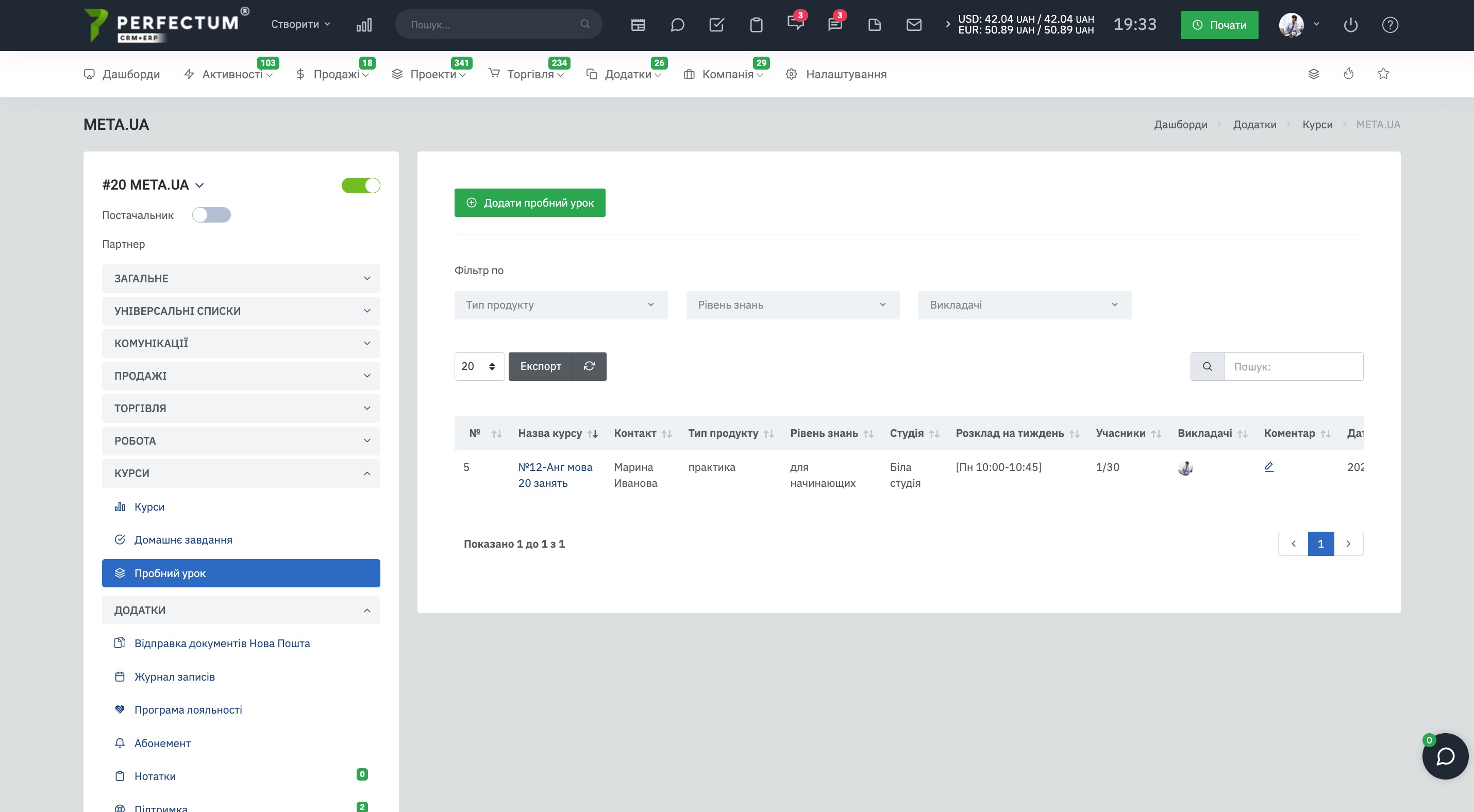Open the tasks checkmark icon

pos(717,25)
